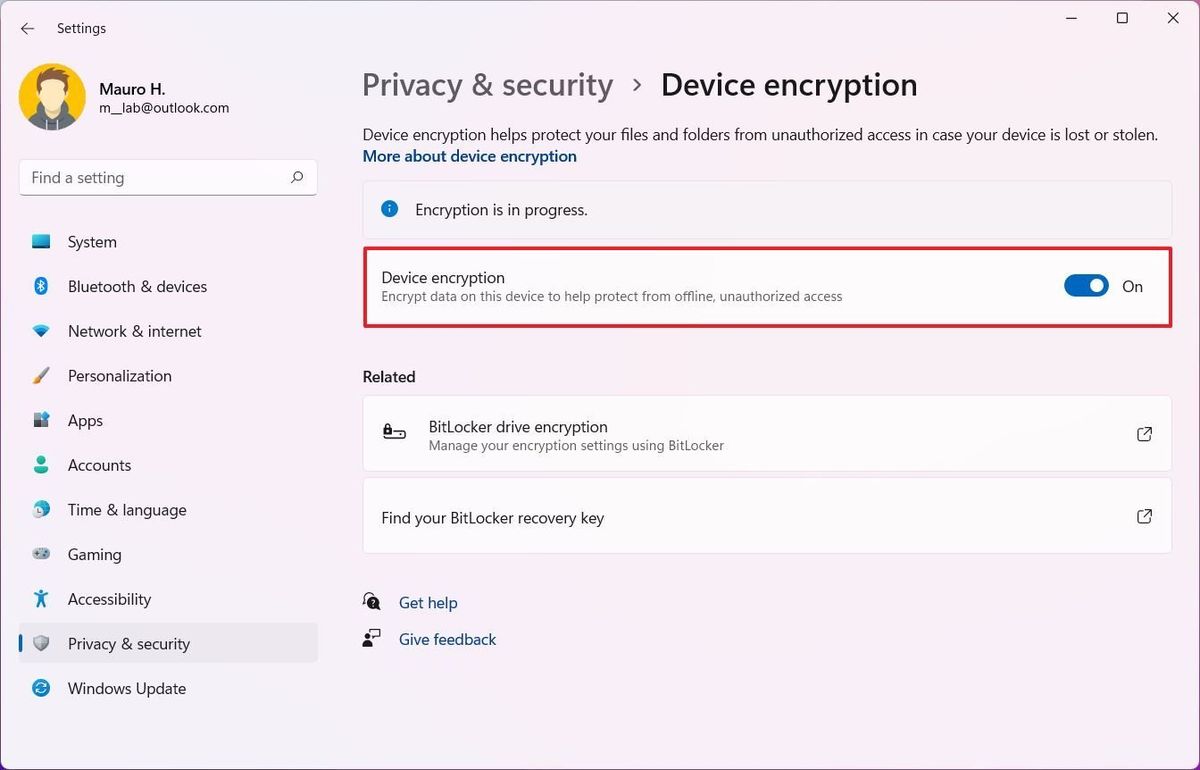Viewport: 1200px width, 770px height.
Task: Click Privacy & security breadcrumb to go back
Action: (x=487, y=85)
